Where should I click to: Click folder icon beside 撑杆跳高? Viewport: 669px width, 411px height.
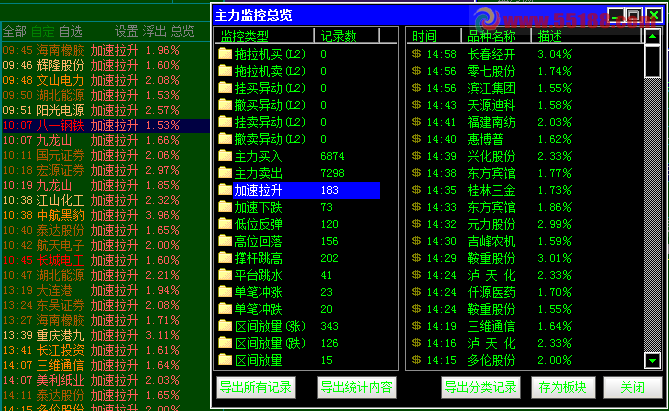[x=225, y=258]
